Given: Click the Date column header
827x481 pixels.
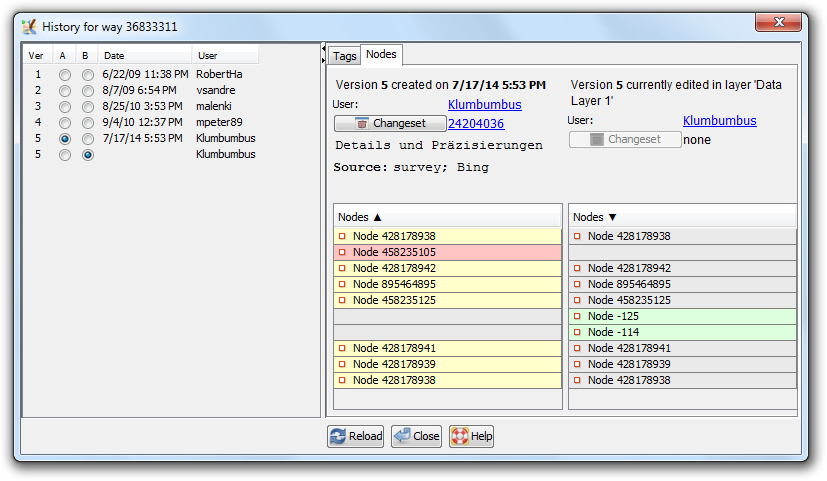Looking at the screenshot, I should 144,55.
